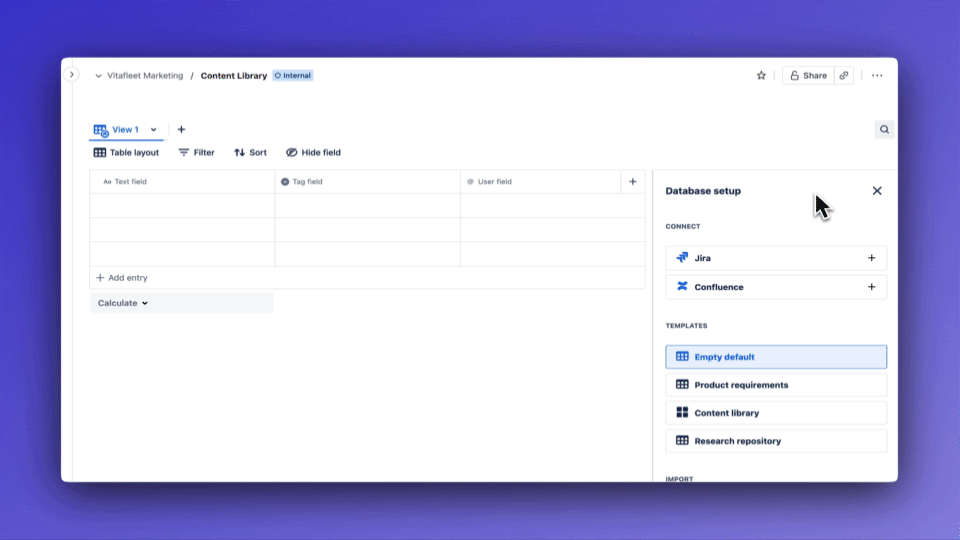Click the Tag field column header
Screen dimensions: 960x540
(x=367, y=182)
